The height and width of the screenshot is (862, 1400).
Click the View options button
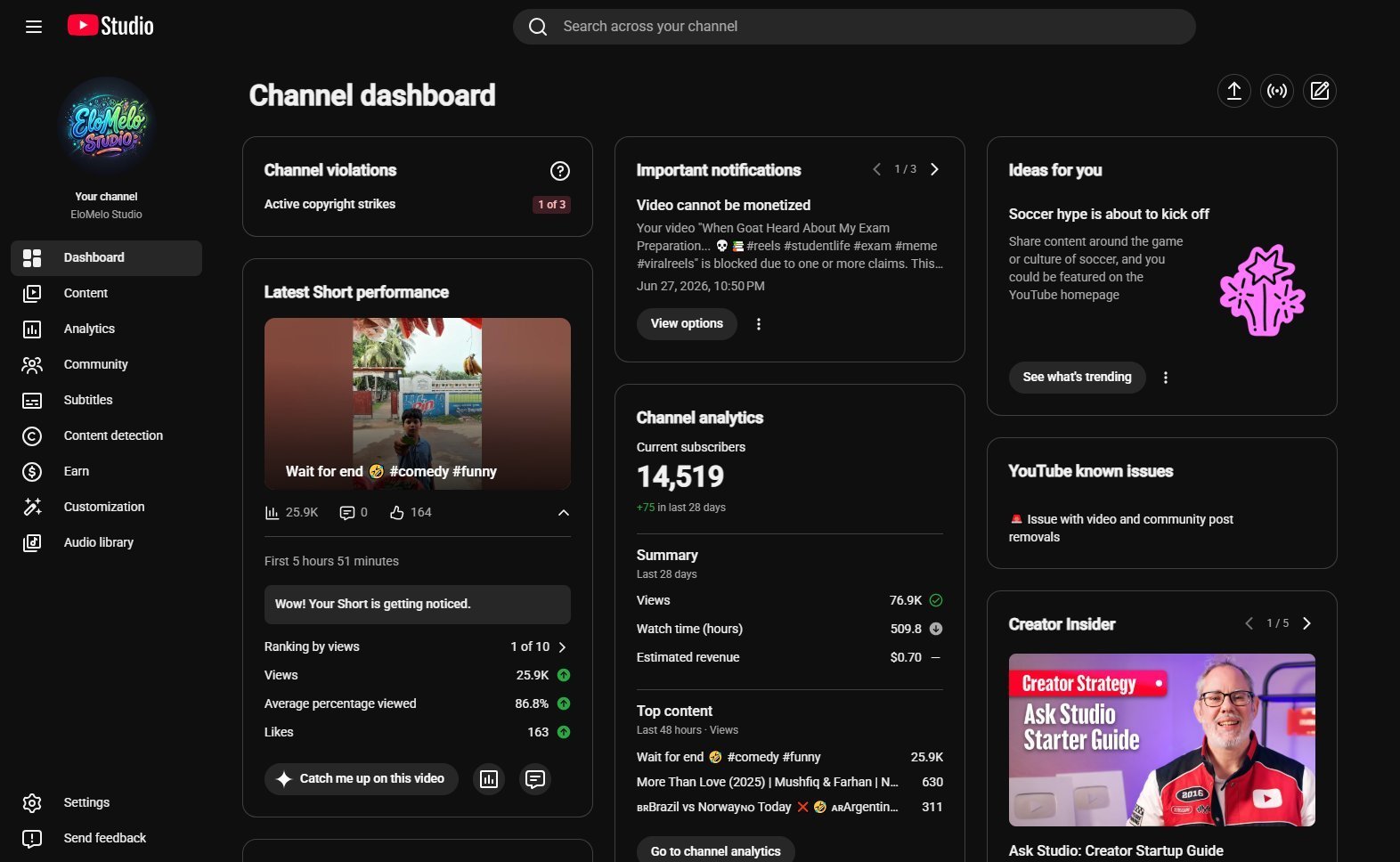(x=687, y=323)
